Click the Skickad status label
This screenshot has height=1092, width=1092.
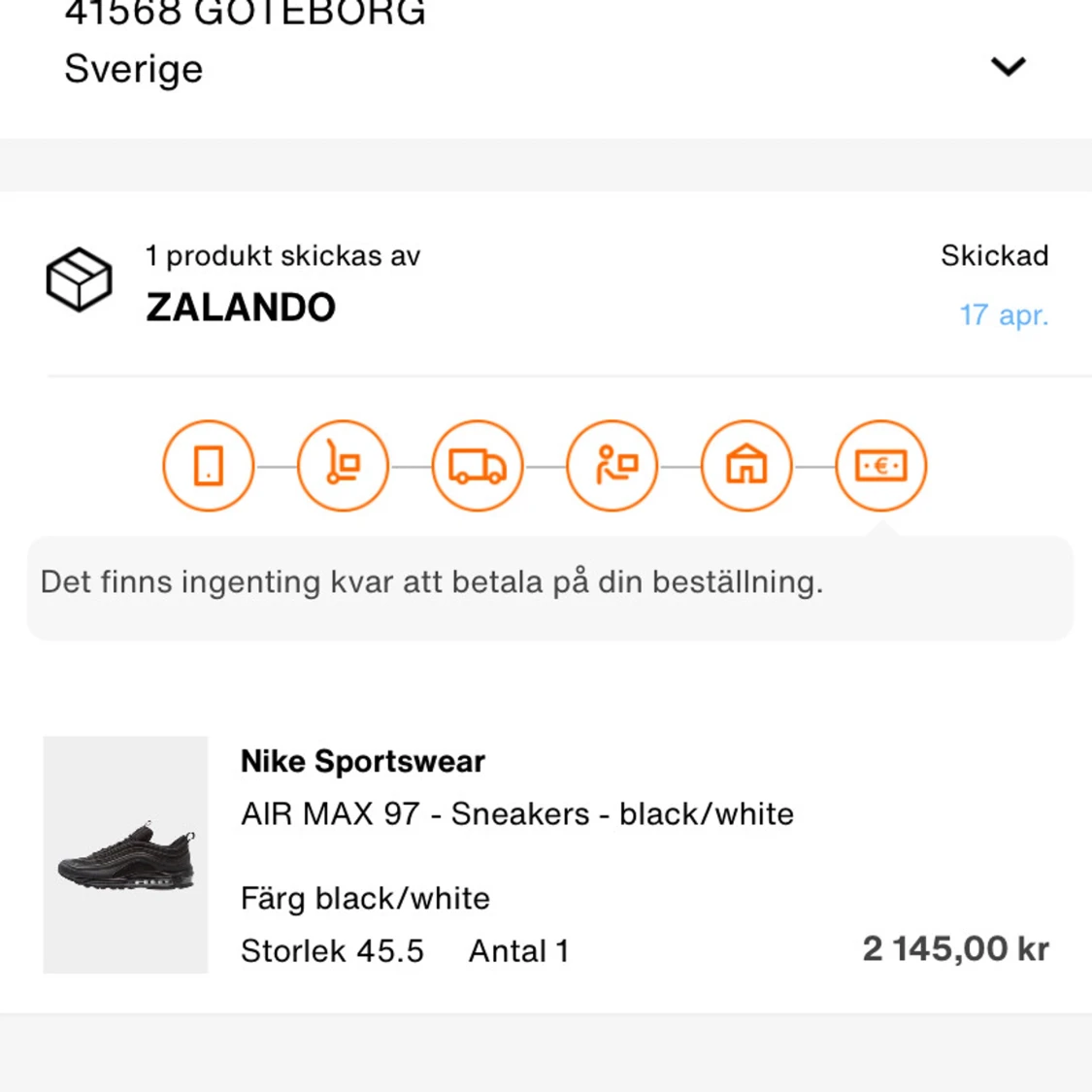pyautogui.click(x=994, y=255)
